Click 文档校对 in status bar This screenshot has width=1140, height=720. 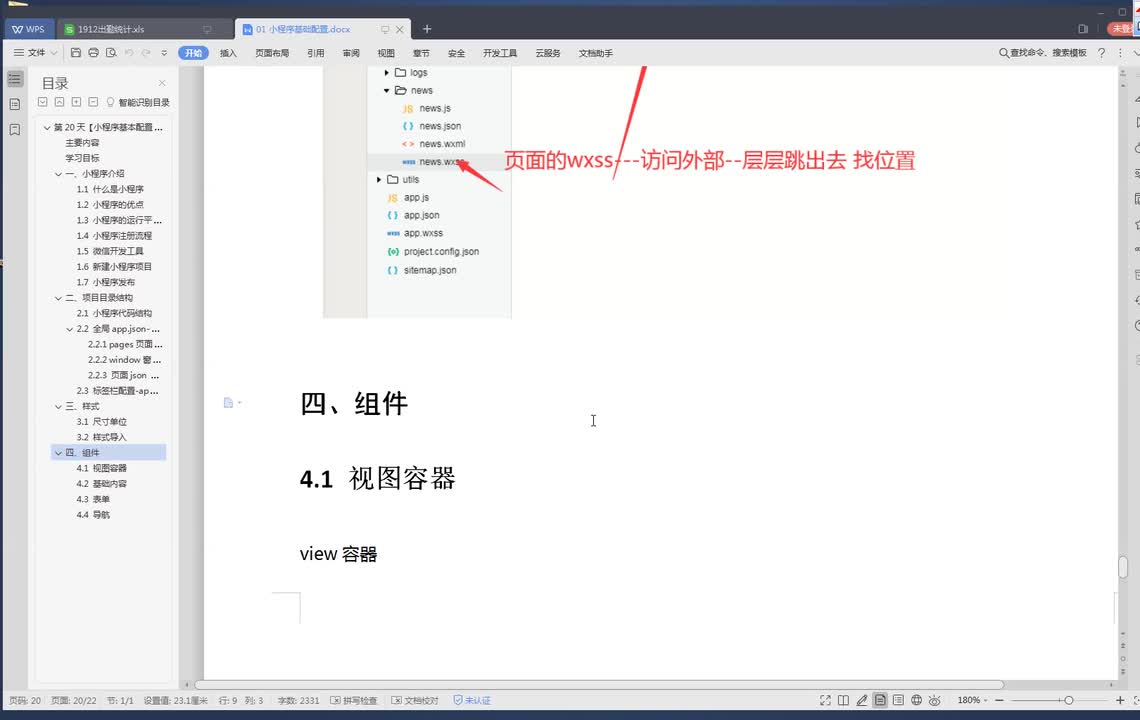[x=414, y=700]
